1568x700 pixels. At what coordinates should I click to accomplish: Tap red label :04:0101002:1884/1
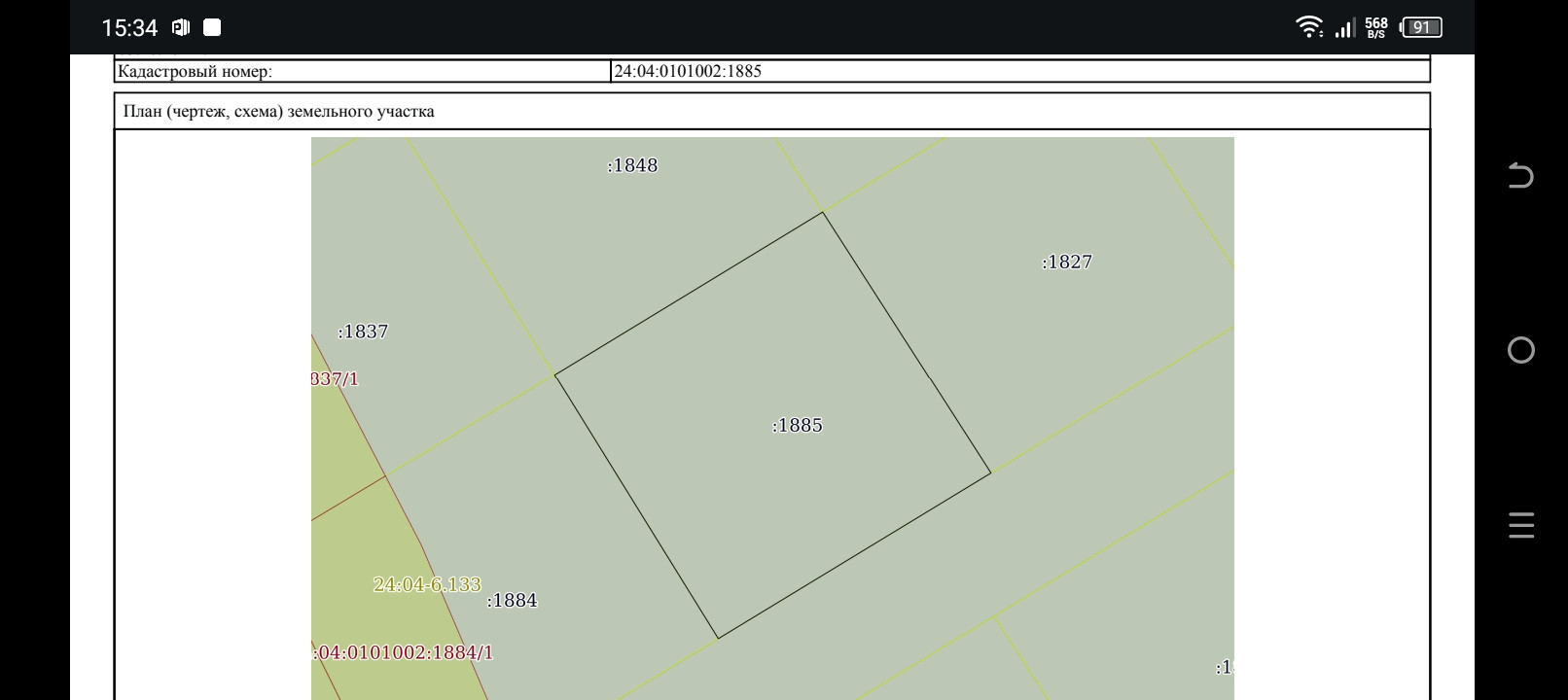pyautogui.click(x=403, y=652)
